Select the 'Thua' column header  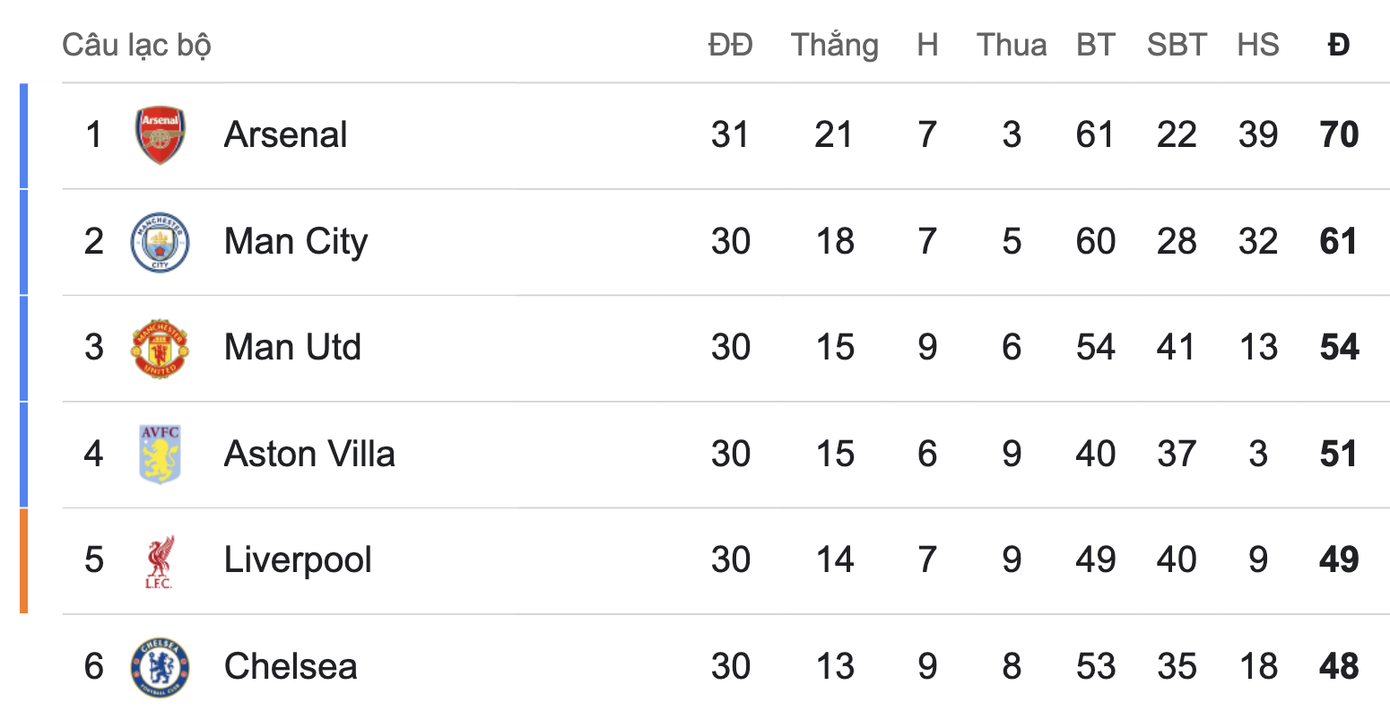click(x=1012, y=45)
